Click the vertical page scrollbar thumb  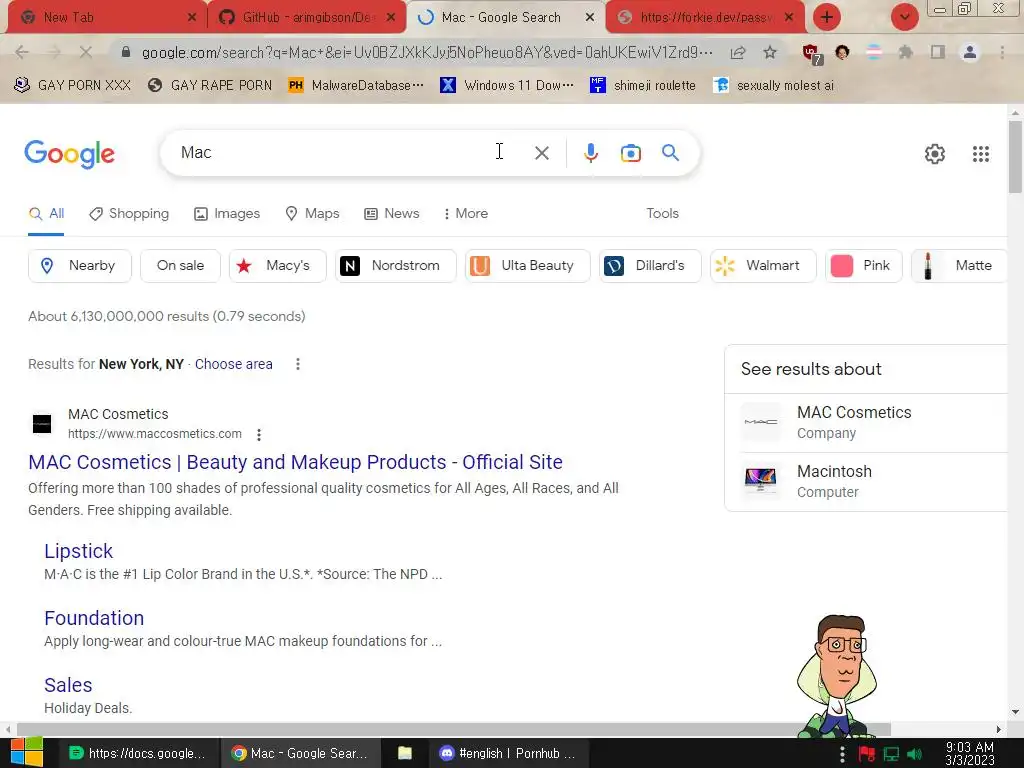point(1015,157)
